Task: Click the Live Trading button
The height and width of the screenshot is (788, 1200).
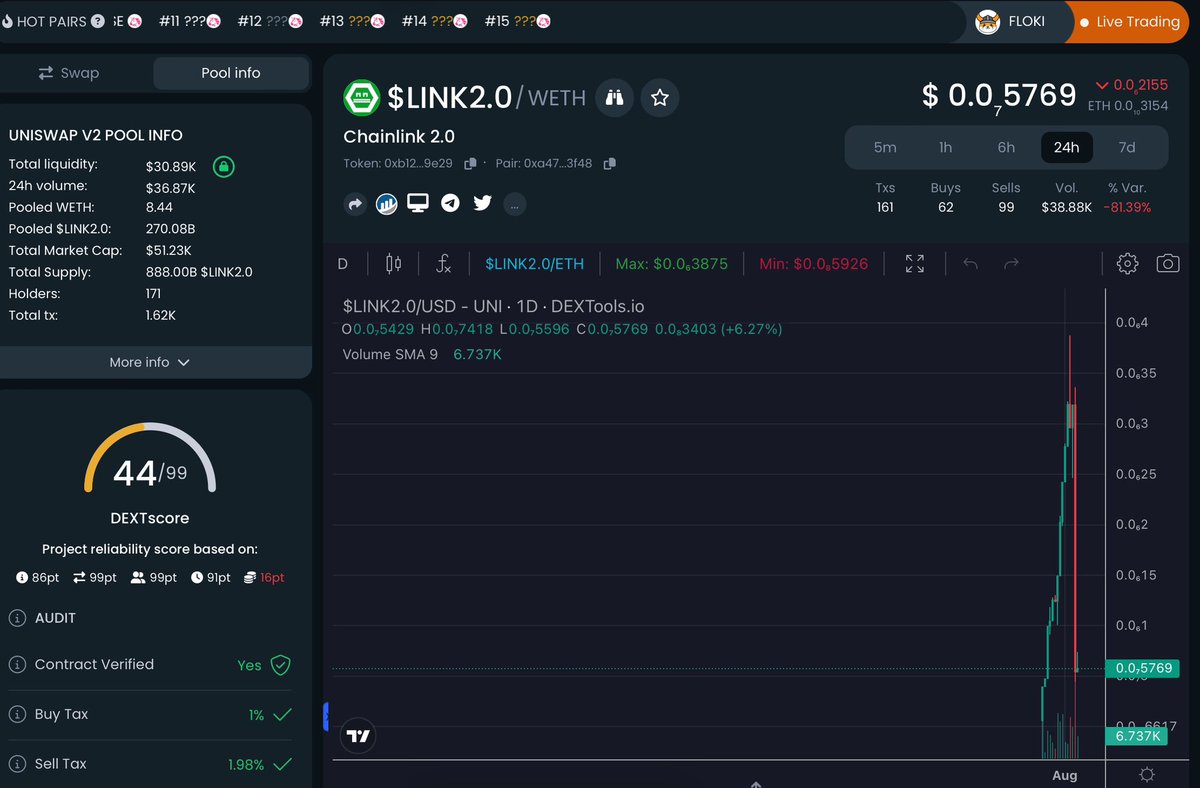Action: [x=1130, y=22]
